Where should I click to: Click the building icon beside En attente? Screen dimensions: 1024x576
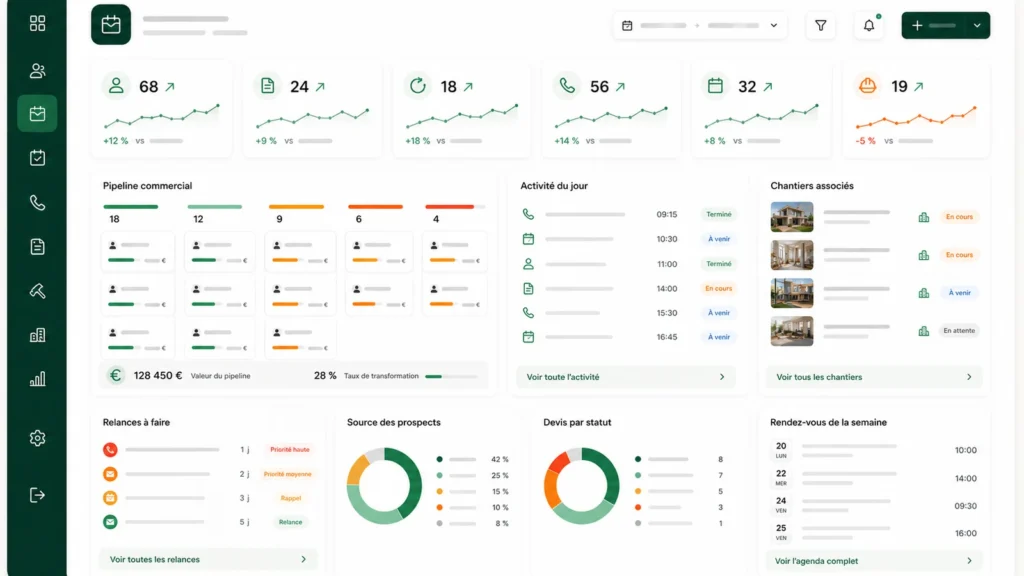click(x=923, y=331)
